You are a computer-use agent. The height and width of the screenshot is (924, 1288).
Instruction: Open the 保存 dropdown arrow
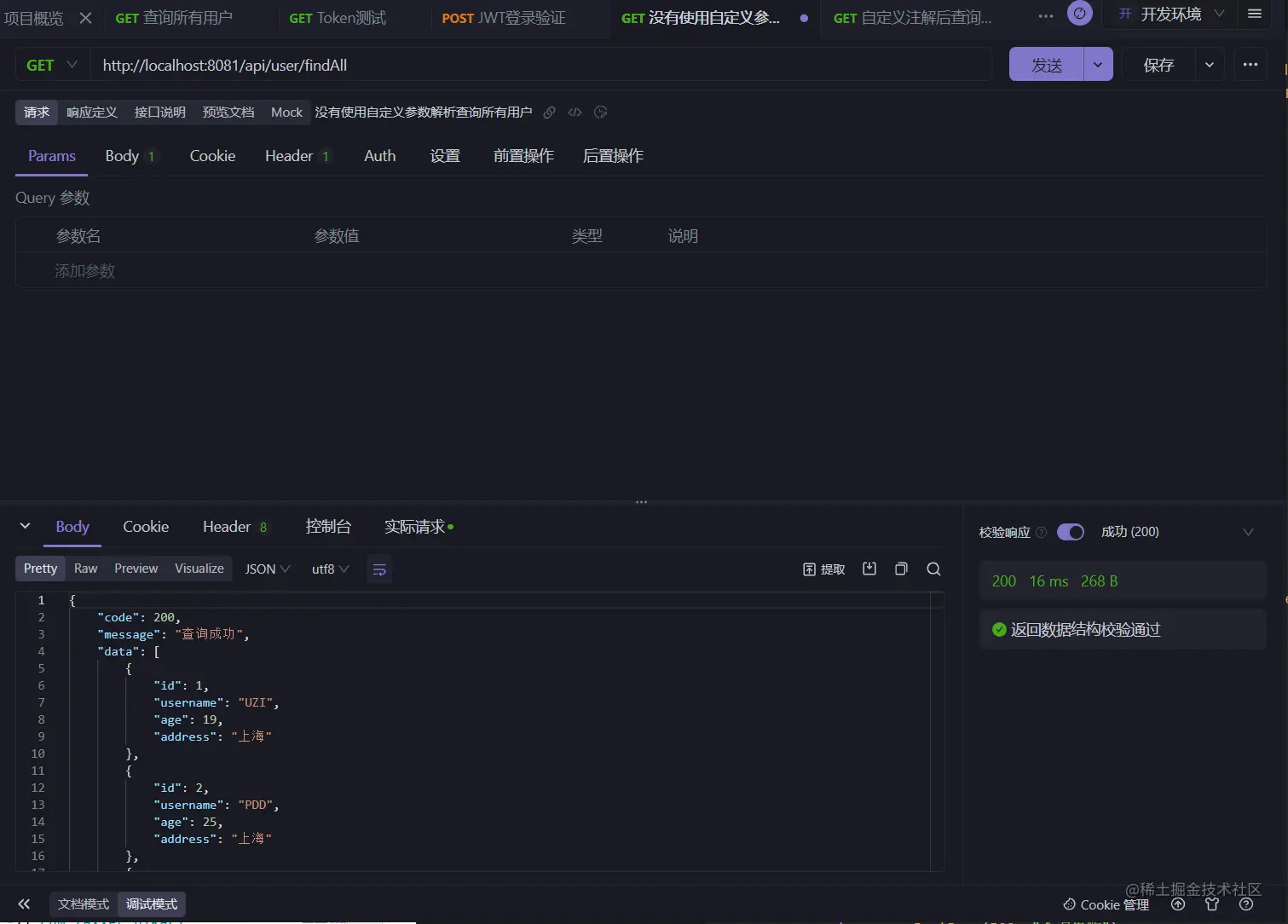pyautogui.click(x=1210, y=65)
